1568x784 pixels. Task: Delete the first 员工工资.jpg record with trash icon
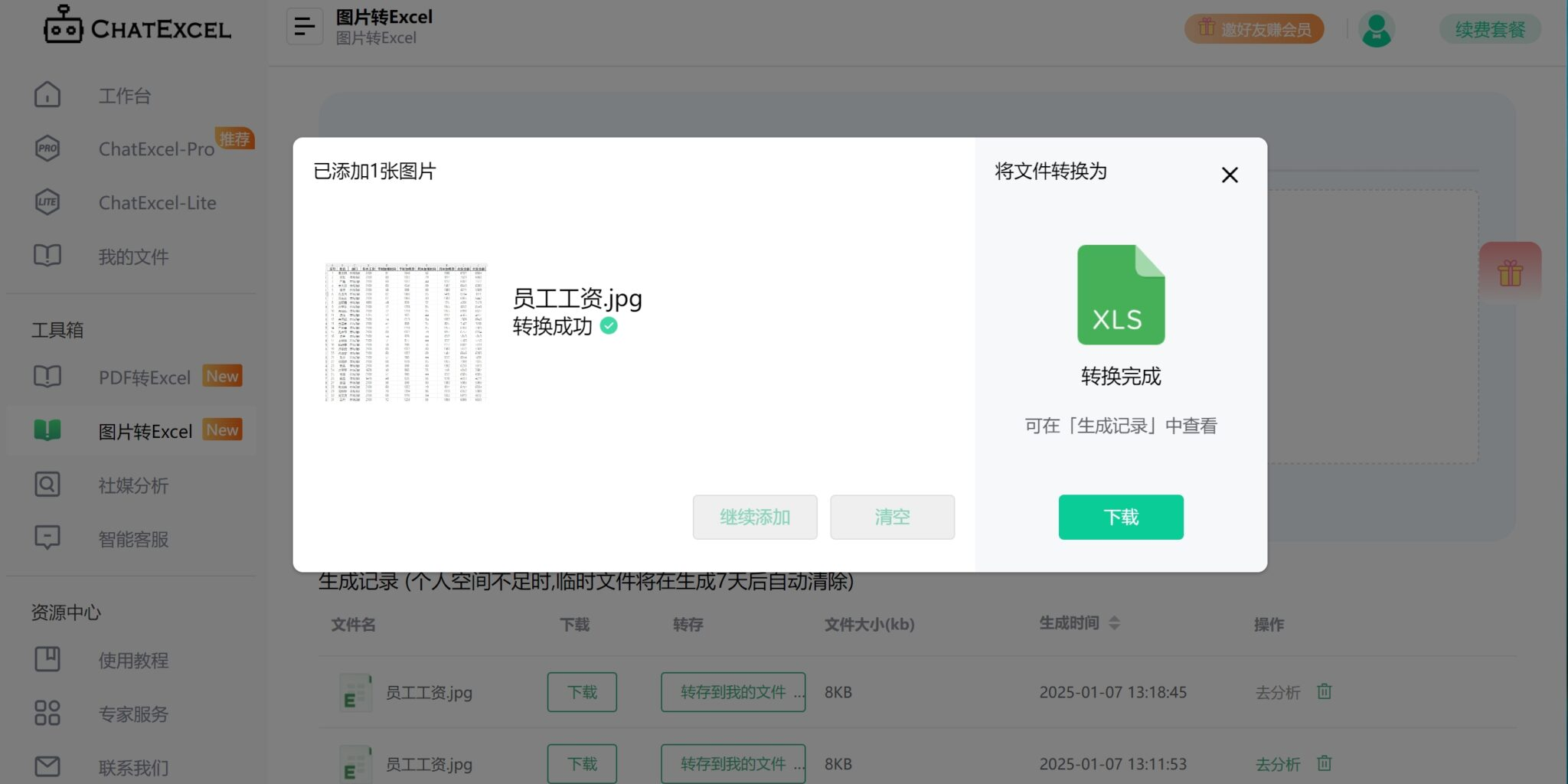pos(1324,691)
